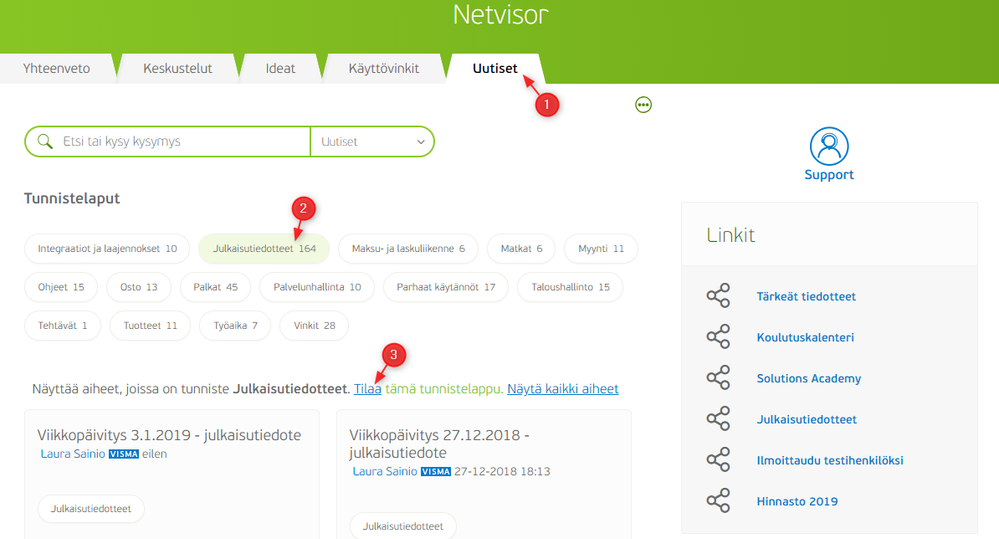Click share icon beside Tärkeät tiedotteet

point(718,296)
